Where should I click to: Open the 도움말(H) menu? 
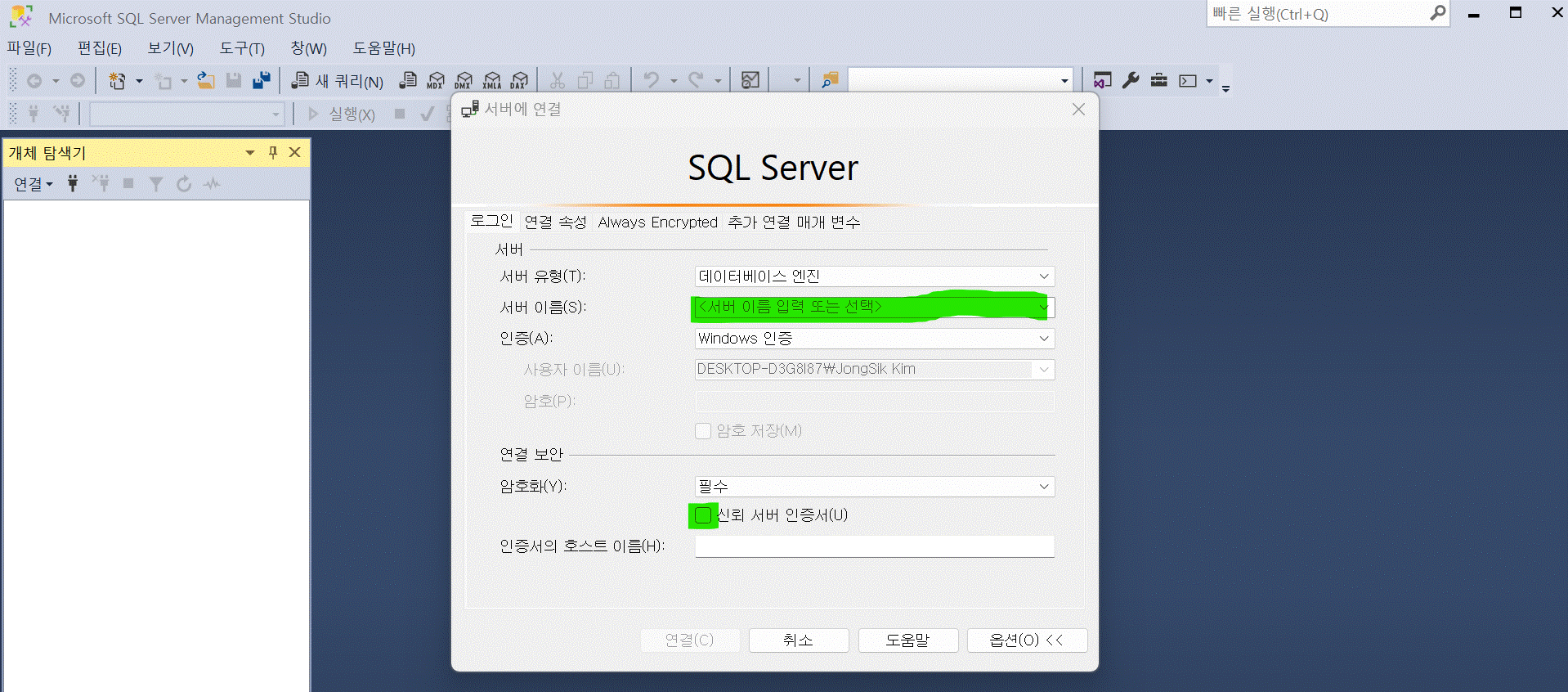384,48
